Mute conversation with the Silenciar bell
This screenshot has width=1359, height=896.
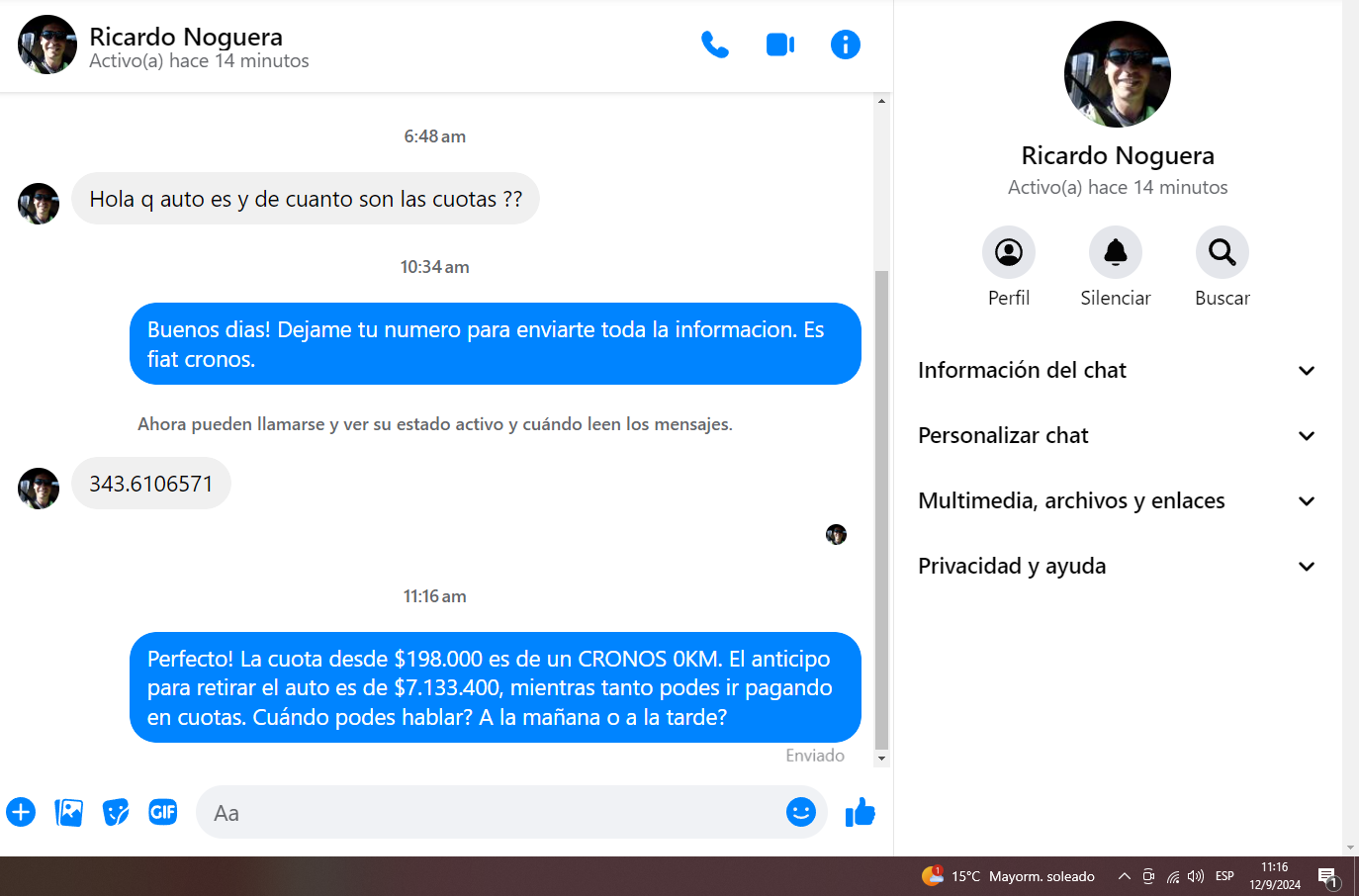tap(1115, 253)
